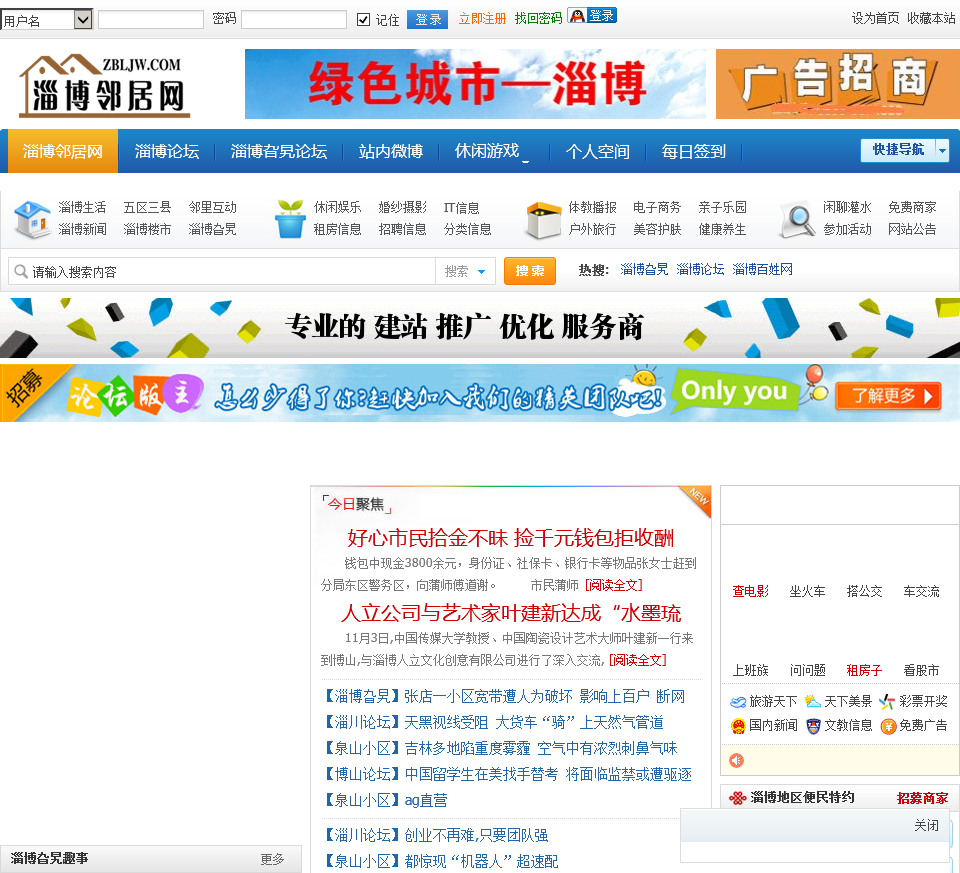Click the magnifier icon in search box
The height and width of the screenshot is (873, 960).
point(21,271)
